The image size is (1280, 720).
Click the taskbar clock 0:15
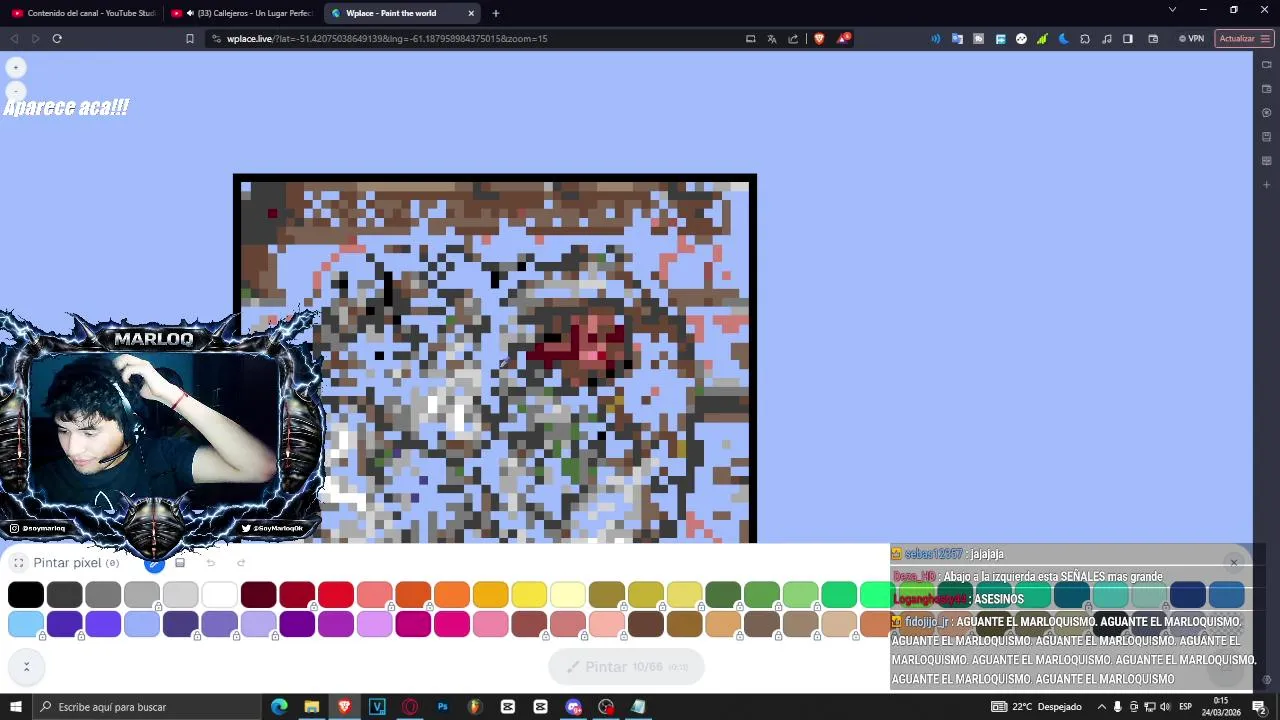point(1220,707)
